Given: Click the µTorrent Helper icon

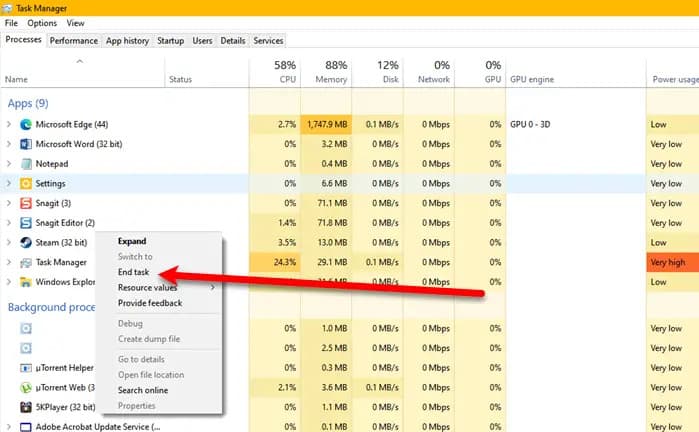Looking at the screenshot, I should pyautogui.click(x=26, y=368).
